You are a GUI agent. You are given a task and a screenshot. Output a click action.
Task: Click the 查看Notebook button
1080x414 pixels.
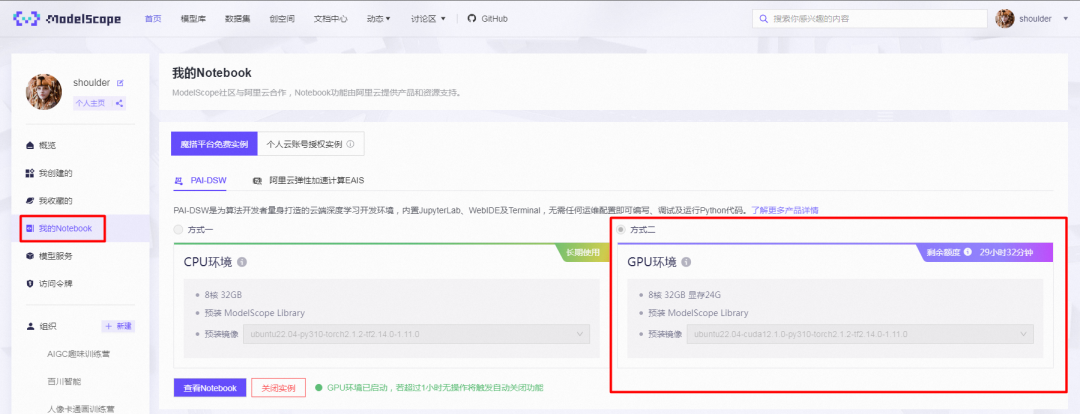[x=209, y=388]
